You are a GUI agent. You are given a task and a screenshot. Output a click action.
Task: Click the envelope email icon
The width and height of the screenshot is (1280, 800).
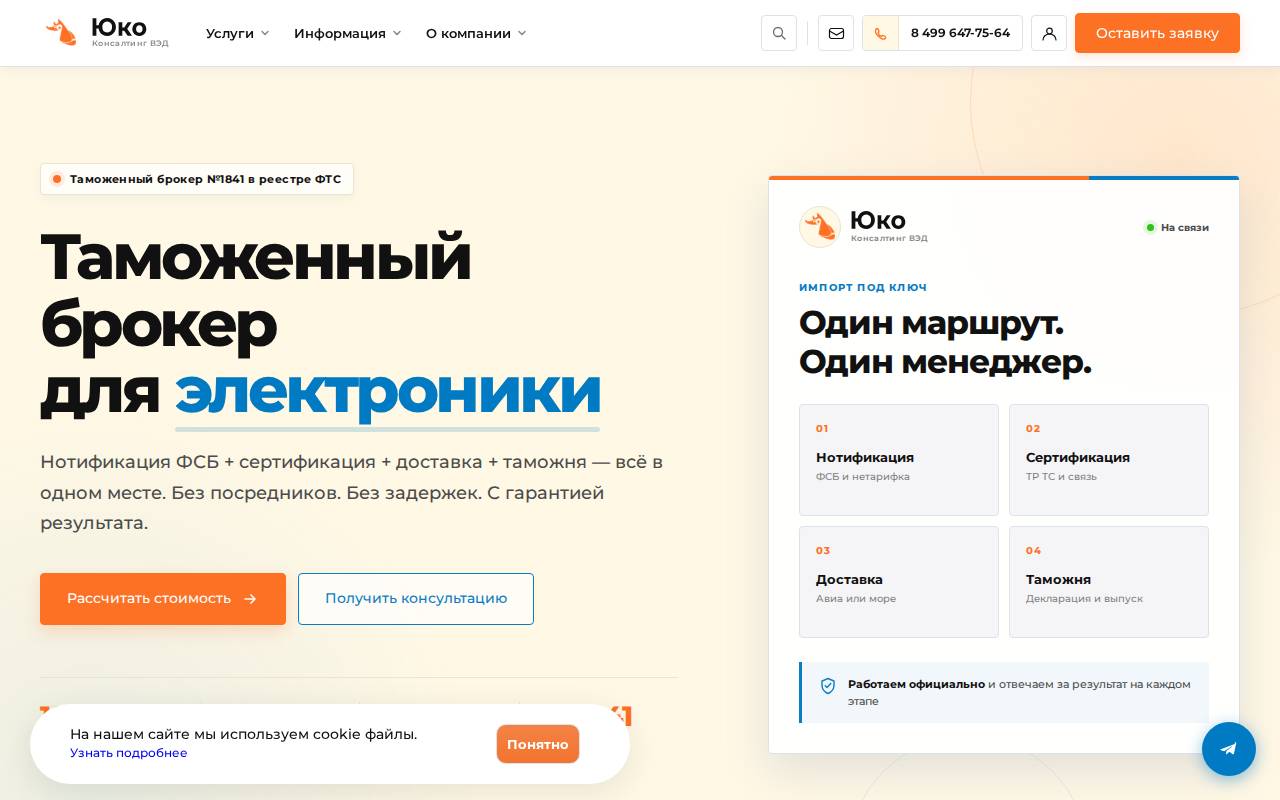pos(836,33)
